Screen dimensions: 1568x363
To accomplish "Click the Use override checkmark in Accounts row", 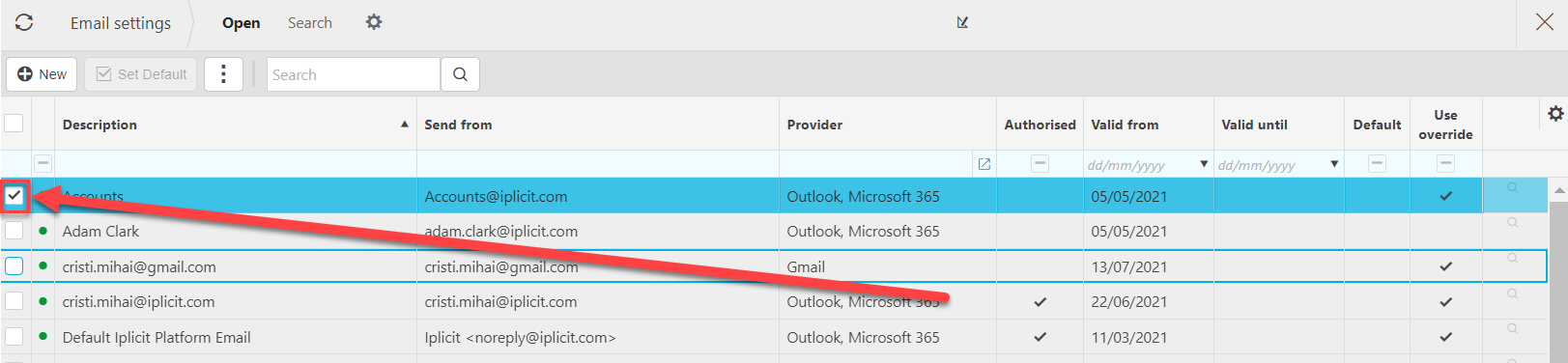I will click(1445, 196).
